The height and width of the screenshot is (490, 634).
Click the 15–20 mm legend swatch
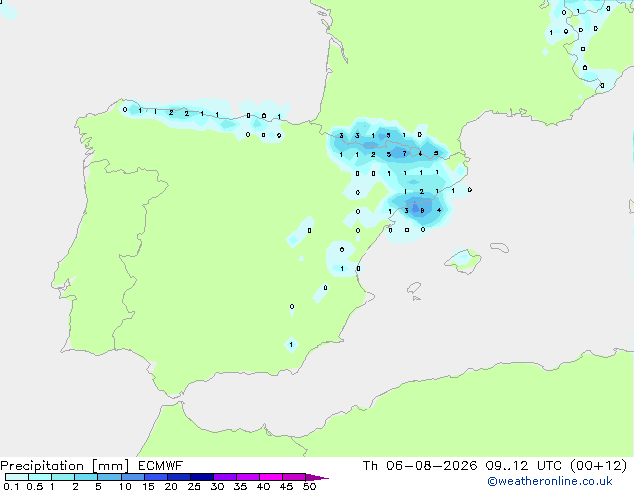point(156,477)
